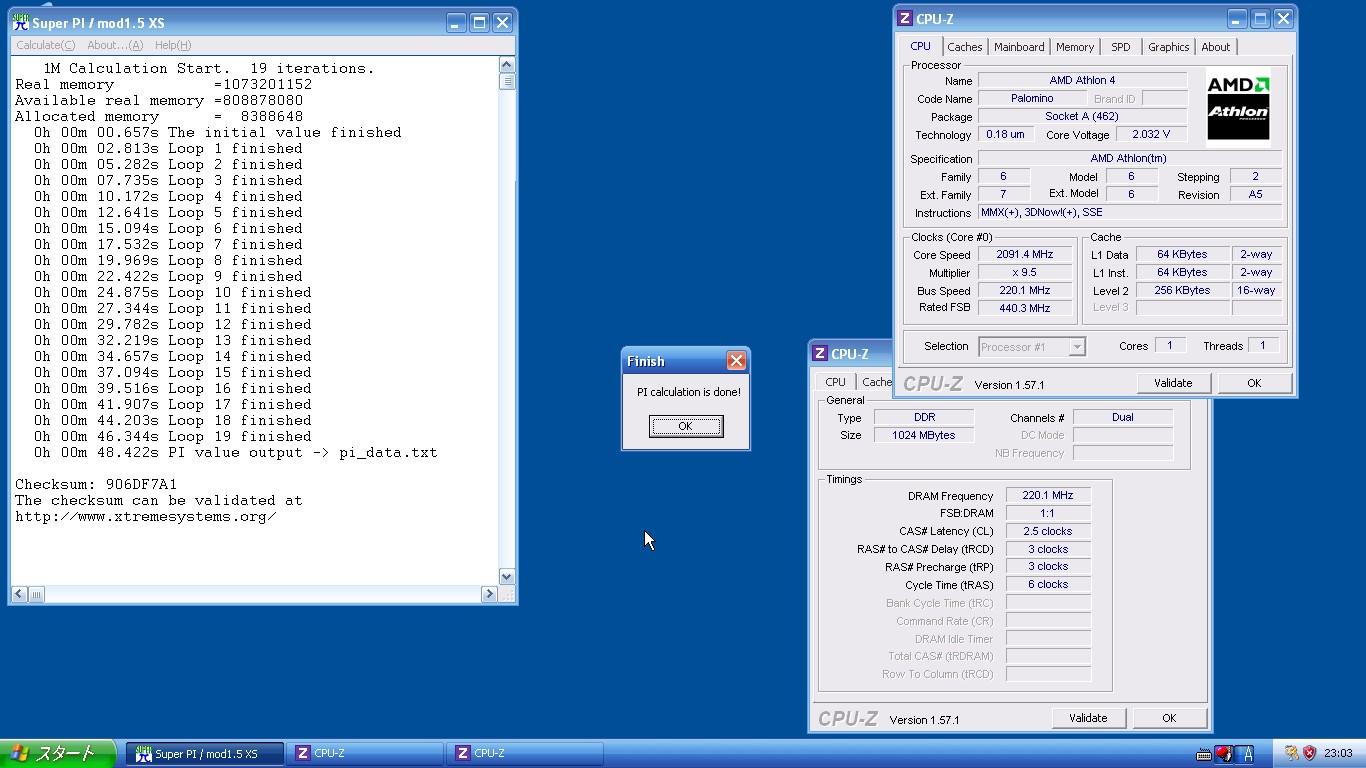Select the CPU tab in rear CPU-Z window
The image size is (1366, 768).
point(835,382)
